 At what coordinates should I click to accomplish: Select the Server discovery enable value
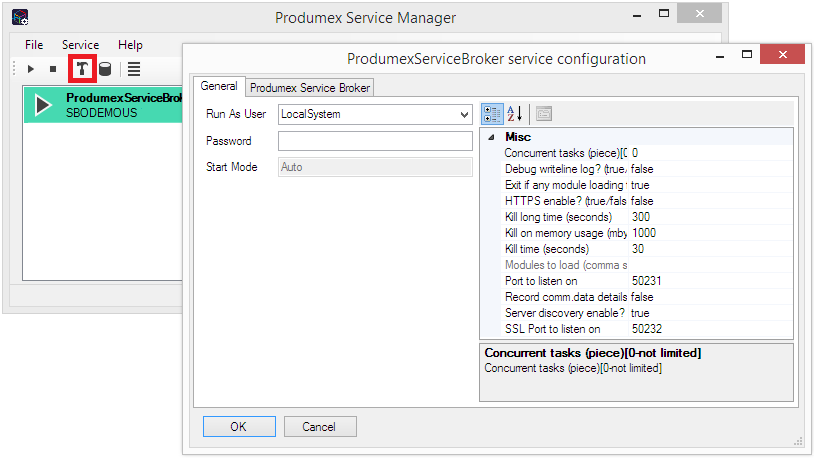coord(710,313)
